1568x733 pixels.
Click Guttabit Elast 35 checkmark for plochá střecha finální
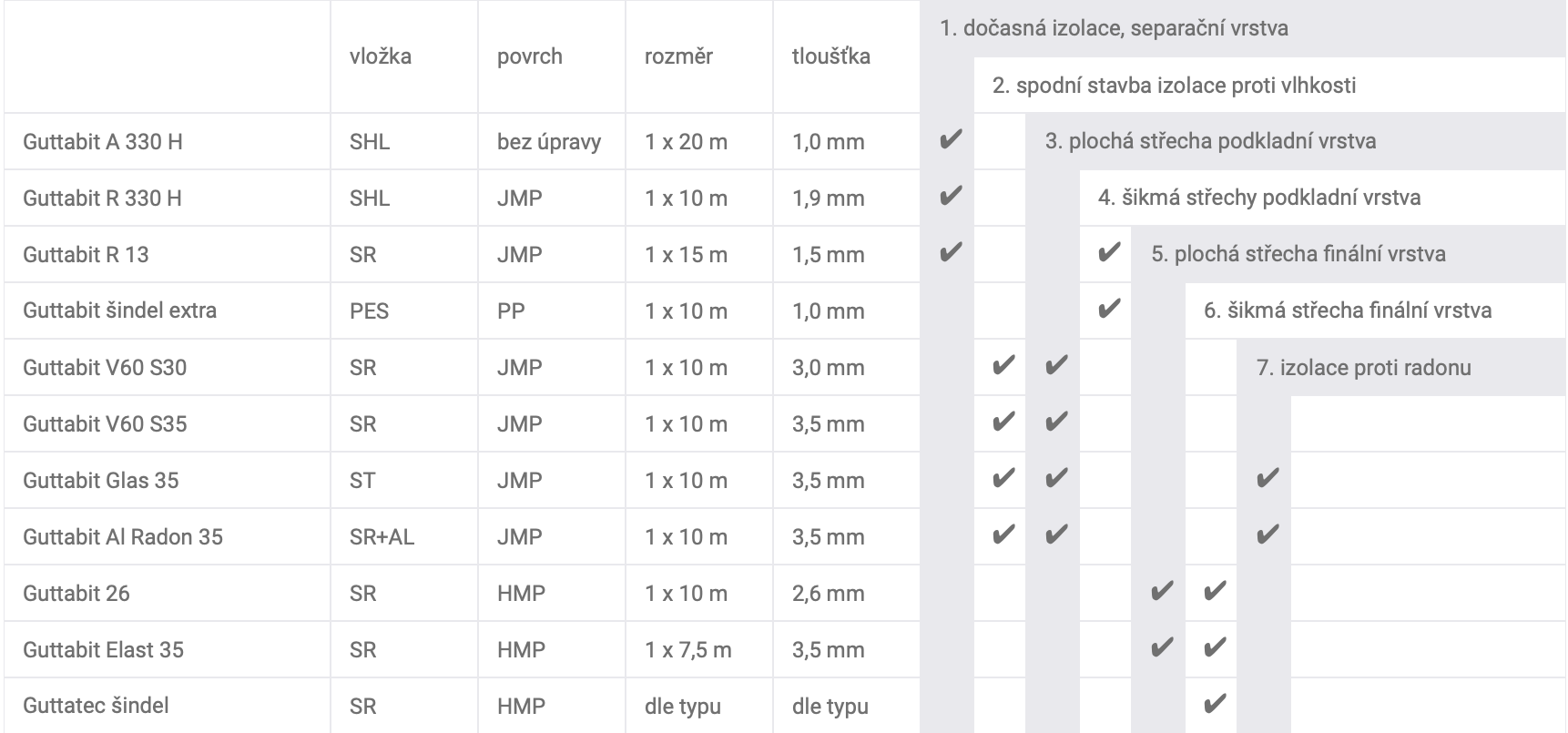tap(1161, 648)
